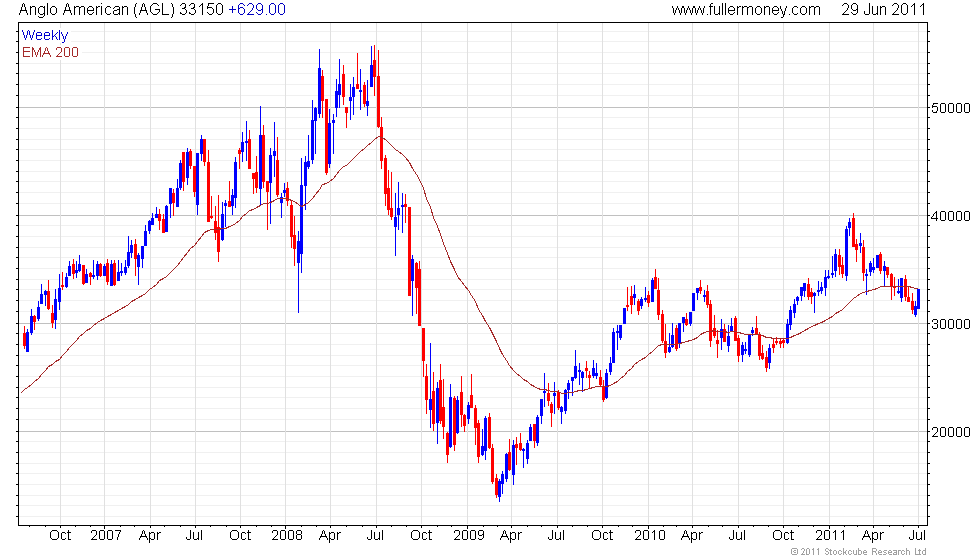Click the last price value 33150

point(201,10)
